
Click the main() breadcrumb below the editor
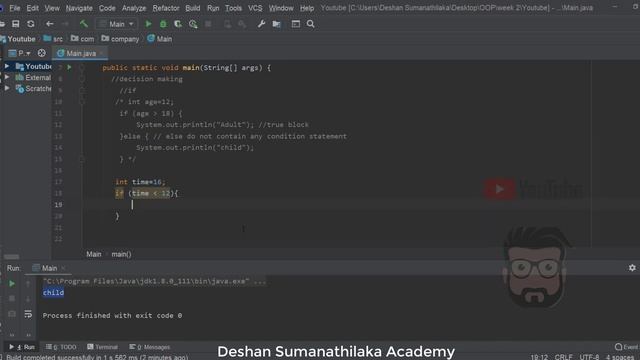click(121, 254)
